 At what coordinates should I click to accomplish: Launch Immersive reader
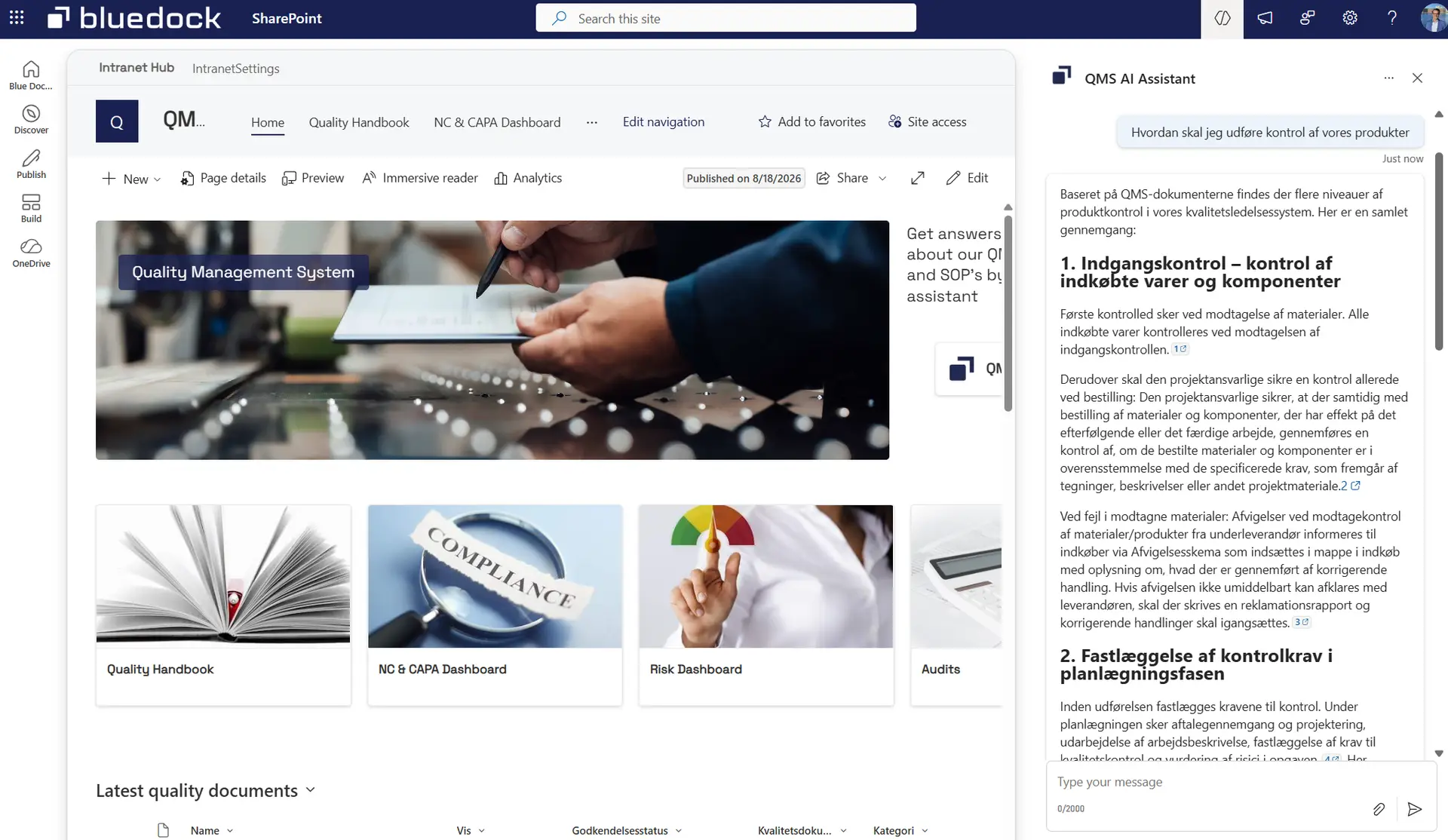(x=420, y=178)
